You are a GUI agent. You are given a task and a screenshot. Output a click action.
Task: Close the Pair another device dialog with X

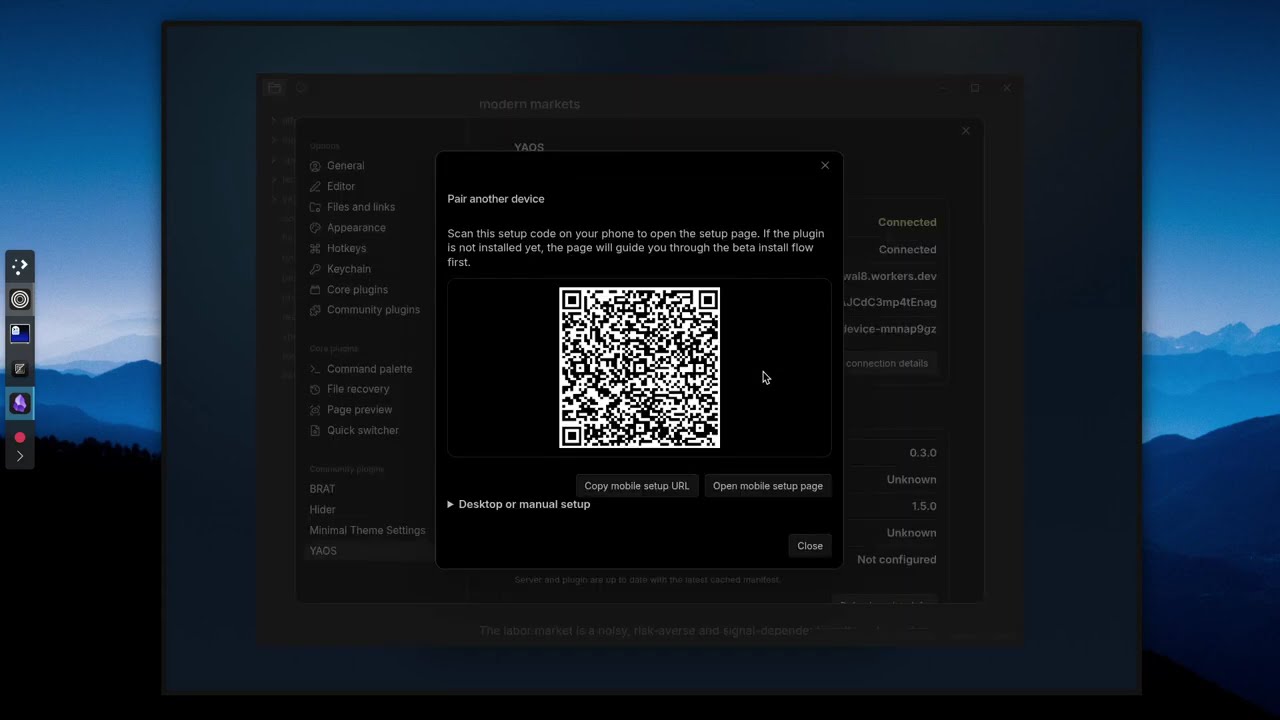click(x=825, y=166)
